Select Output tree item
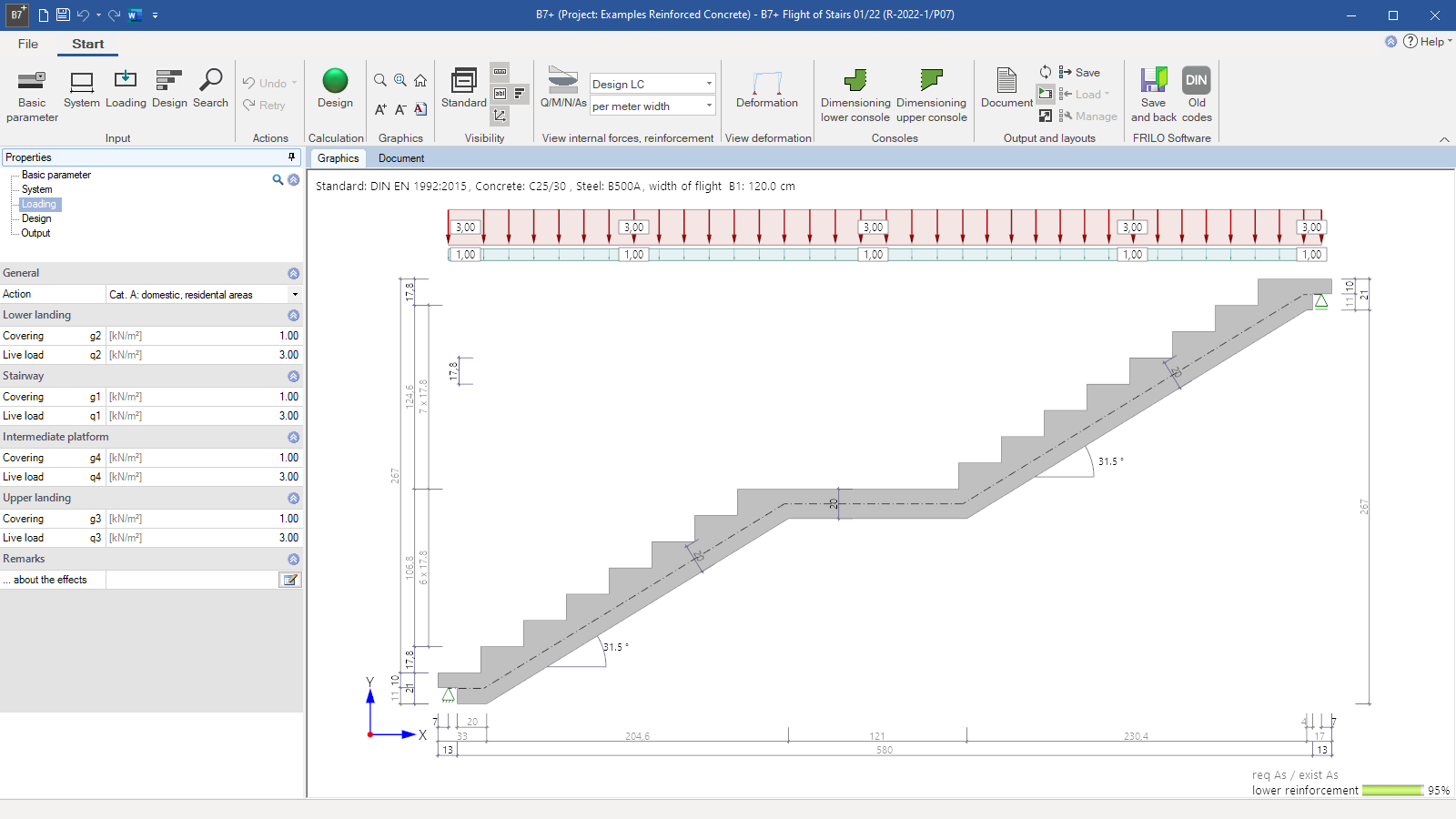Image resolution: width=1456 pixels, height=819 pixels. [x=35, y=233]
